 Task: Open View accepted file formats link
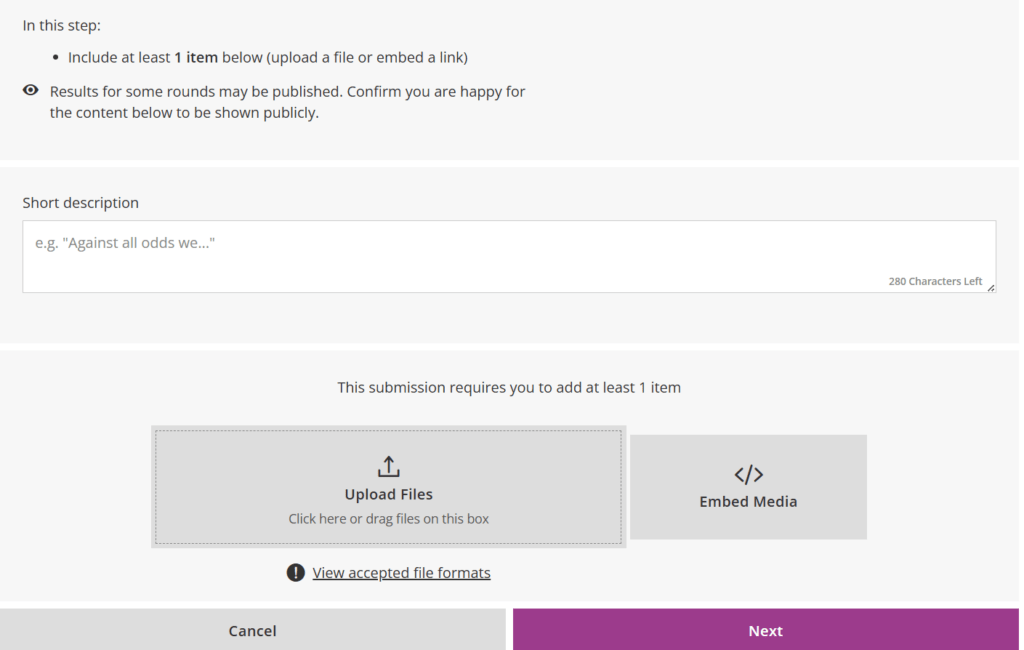401,573
